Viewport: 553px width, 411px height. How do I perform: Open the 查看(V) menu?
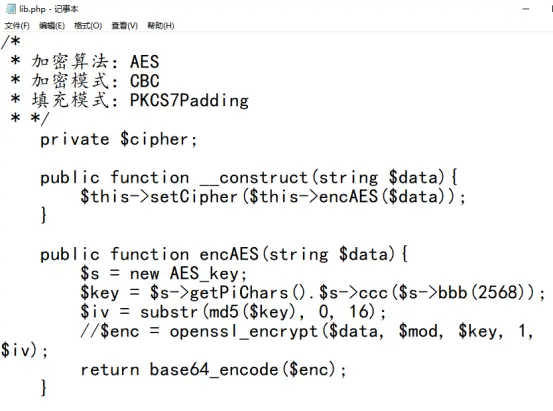(x=124, y=26)
